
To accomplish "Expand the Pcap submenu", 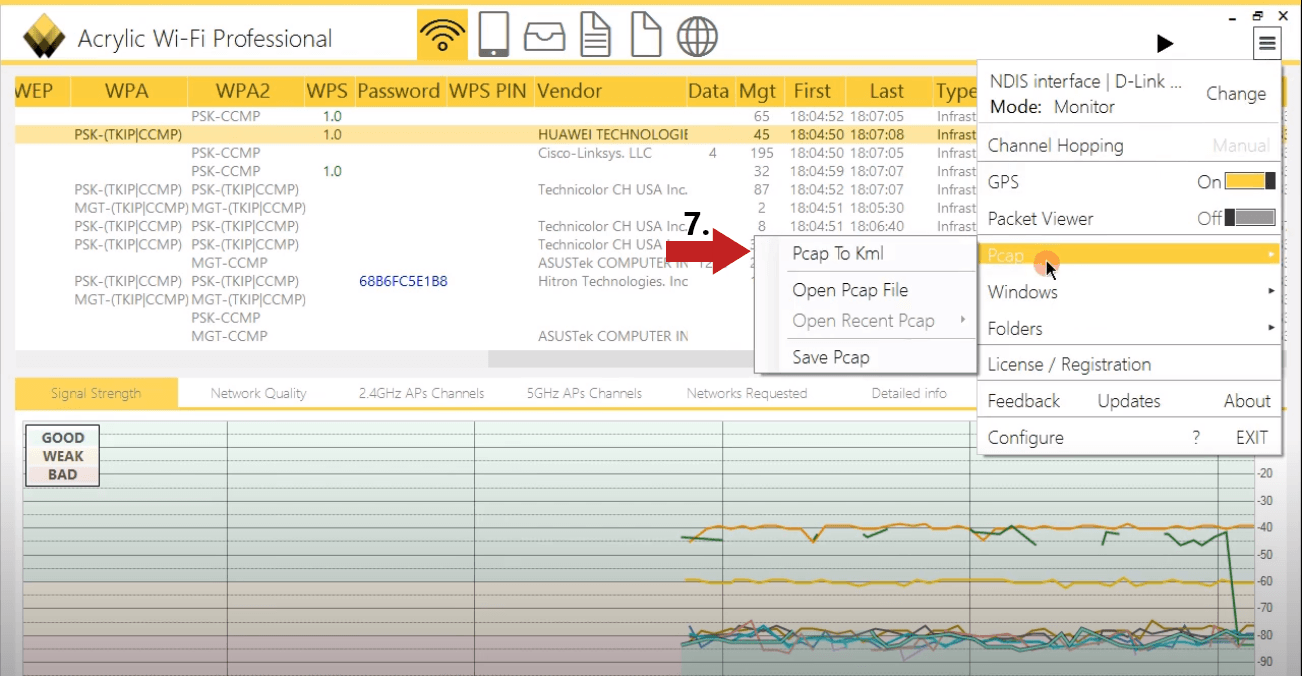I will (1129, 255).
